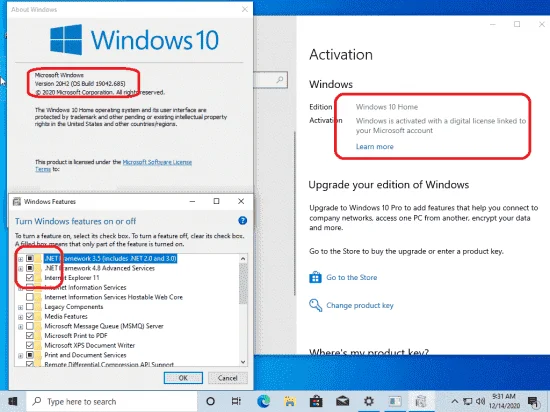This screenshot has height=412, width=550.
Task: Click the Cortana circle icon on taskbar
Action: (x=210, y=401)
